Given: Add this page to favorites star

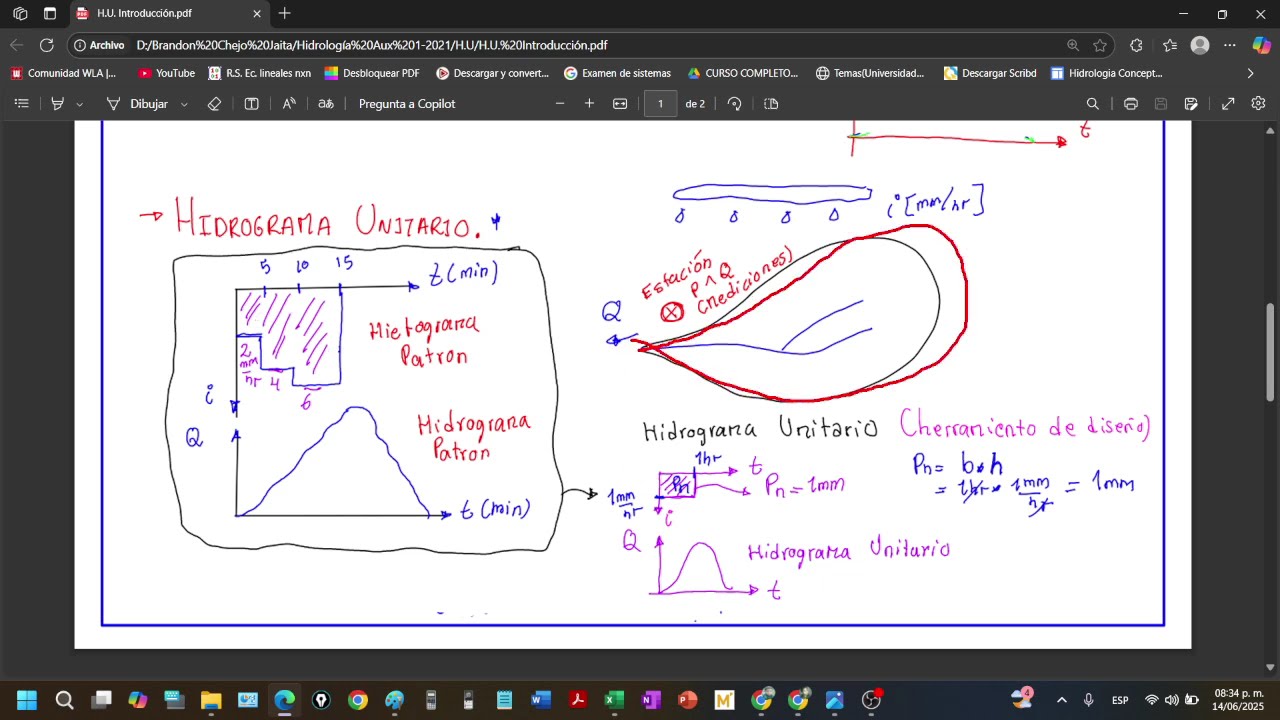Looking at the screenshot, I should [x=1100, y=45].
